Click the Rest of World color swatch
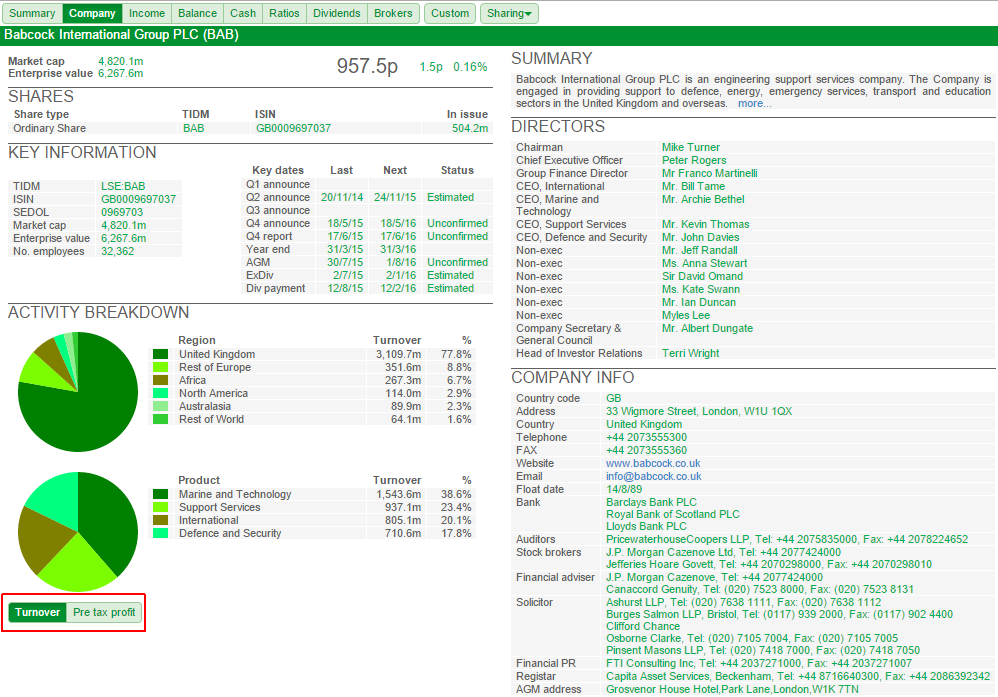The width and height of the screenshot is (998, 697). pyautogui.click(x=160, y=419)
